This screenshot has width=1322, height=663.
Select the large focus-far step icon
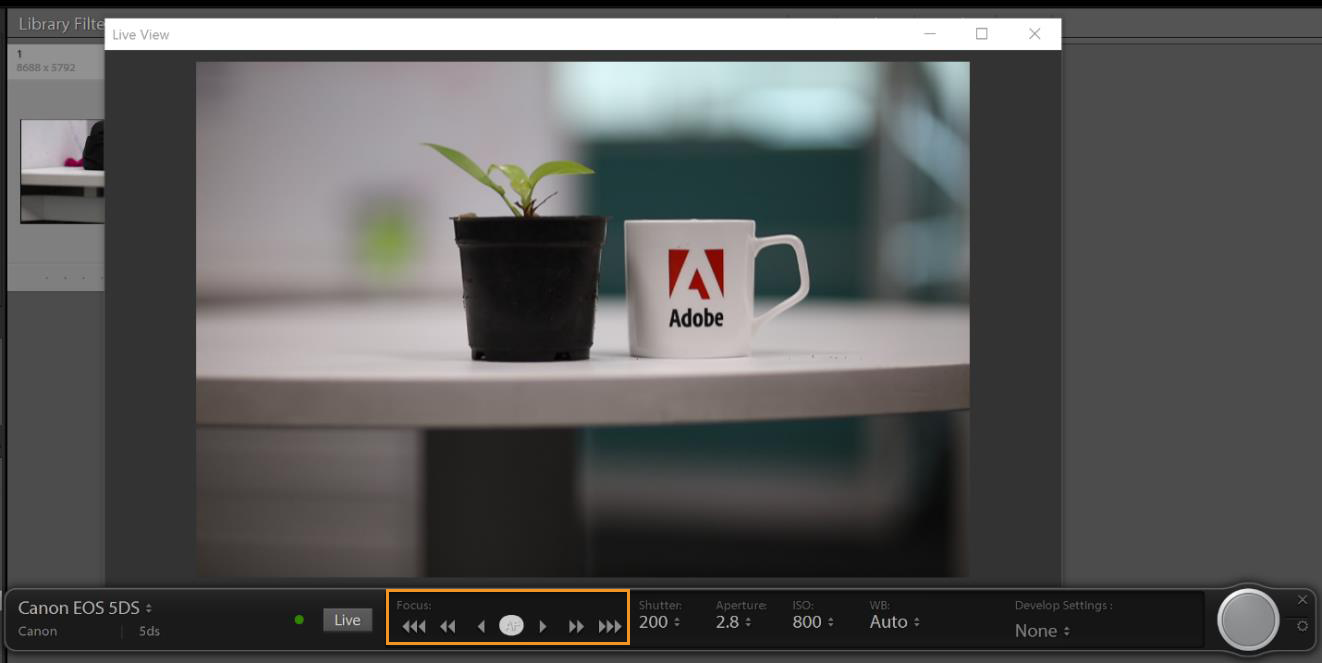(610, 625)
